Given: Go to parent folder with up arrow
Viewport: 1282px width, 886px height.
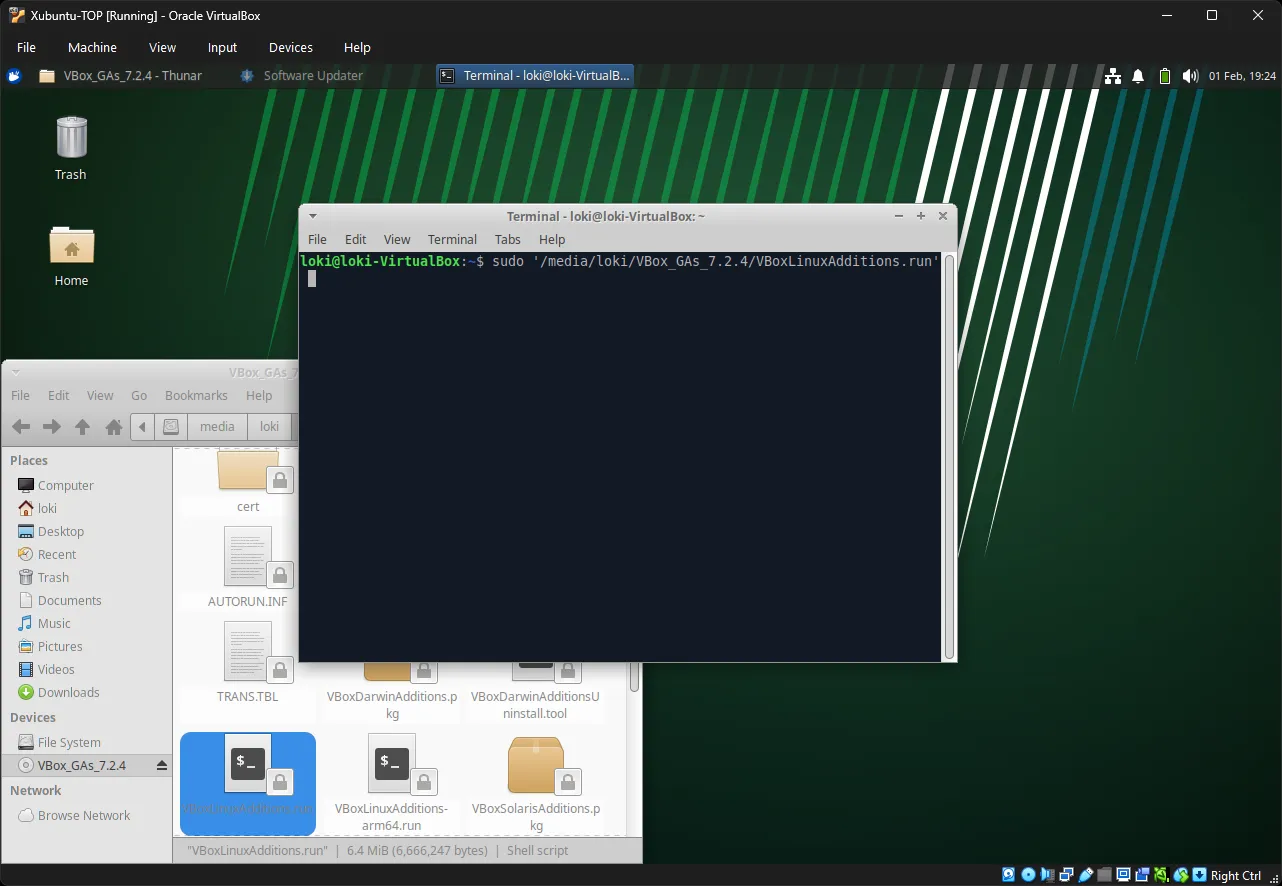Looking at the screenshot, I should tap(83, 427).
